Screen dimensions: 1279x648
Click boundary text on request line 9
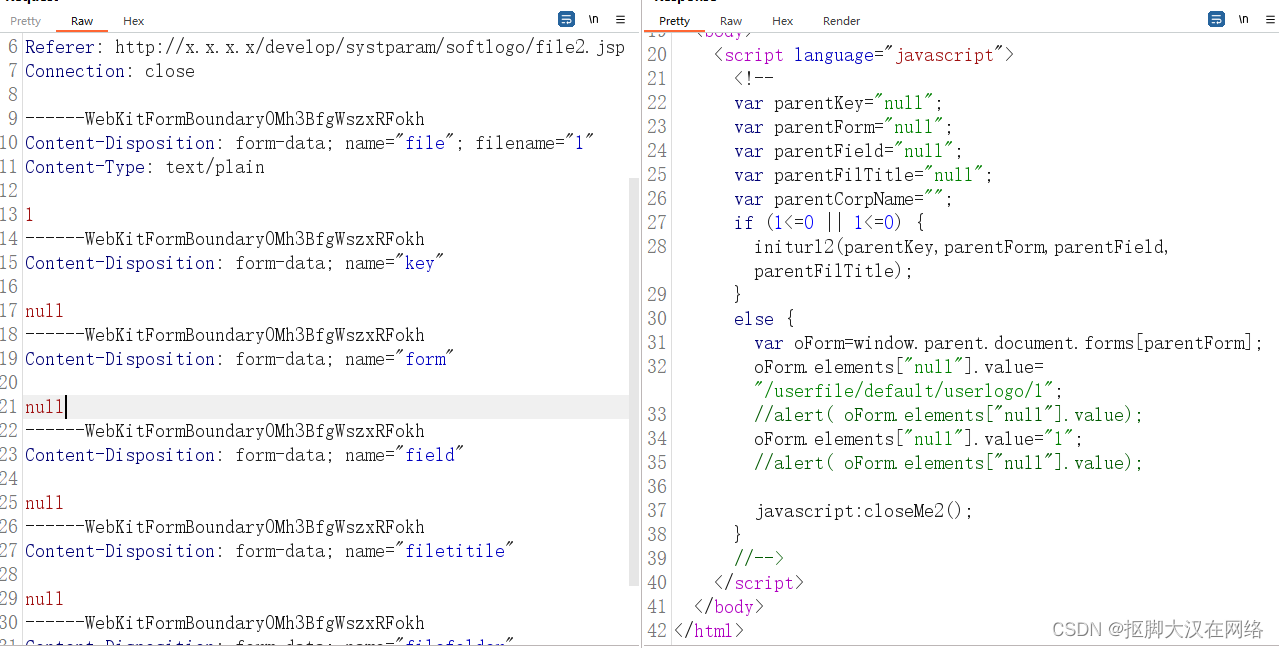click(225, 119)
